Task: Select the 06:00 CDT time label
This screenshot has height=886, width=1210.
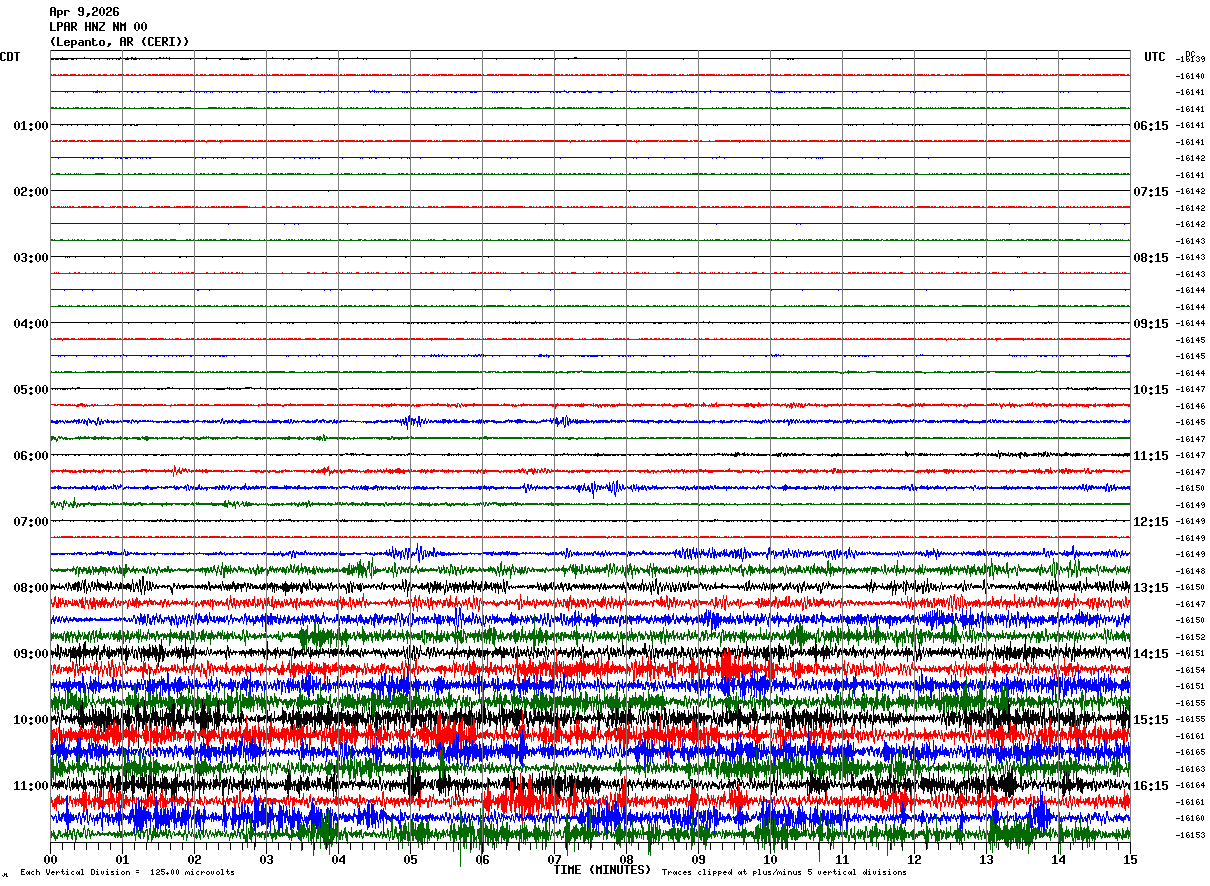Action: pos(31,456)
